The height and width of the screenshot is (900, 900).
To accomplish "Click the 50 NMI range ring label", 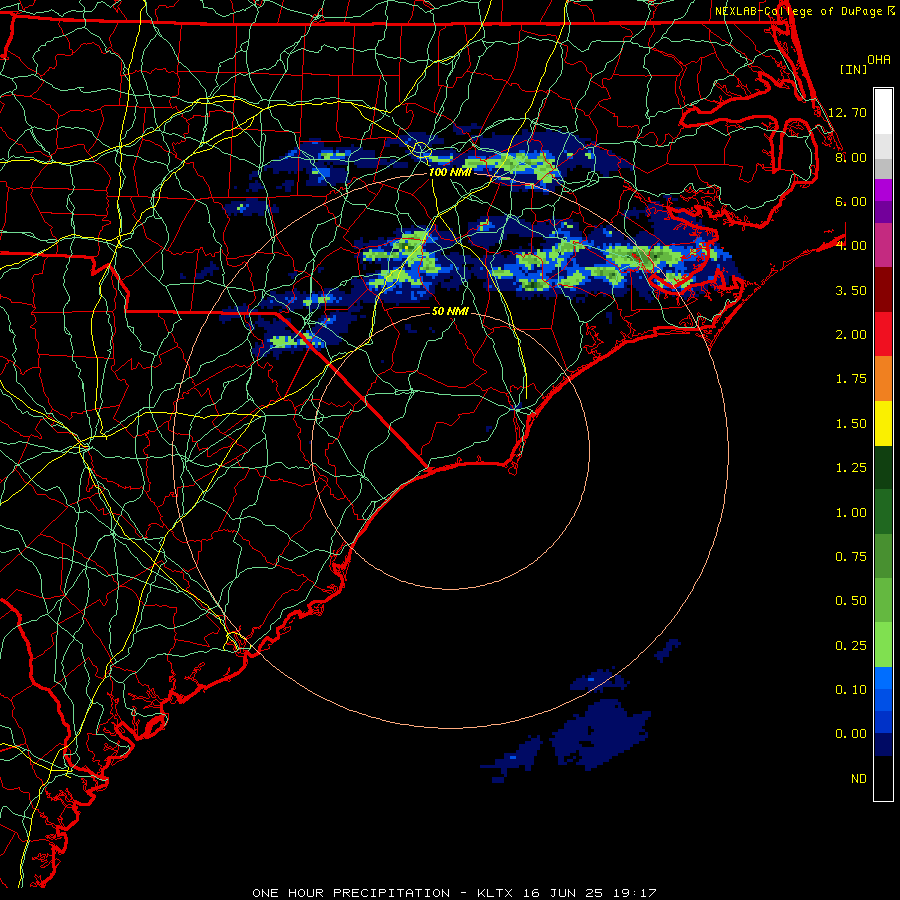I will coord(450,311).
